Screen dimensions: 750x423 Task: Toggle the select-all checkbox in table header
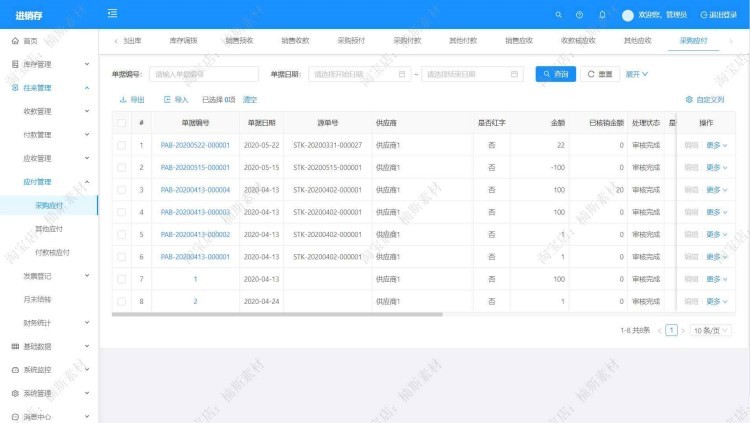pyautogui.click(x=121, y=123)
